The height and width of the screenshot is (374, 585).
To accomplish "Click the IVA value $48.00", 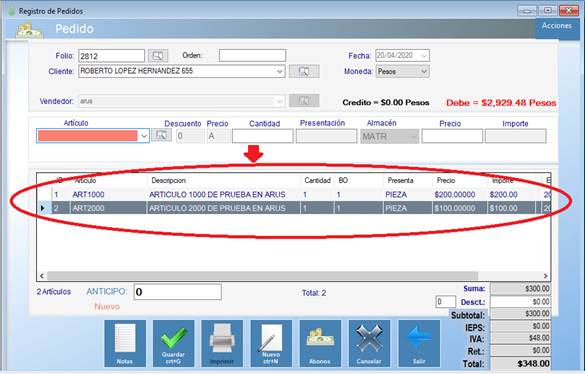I will point(520,338).
